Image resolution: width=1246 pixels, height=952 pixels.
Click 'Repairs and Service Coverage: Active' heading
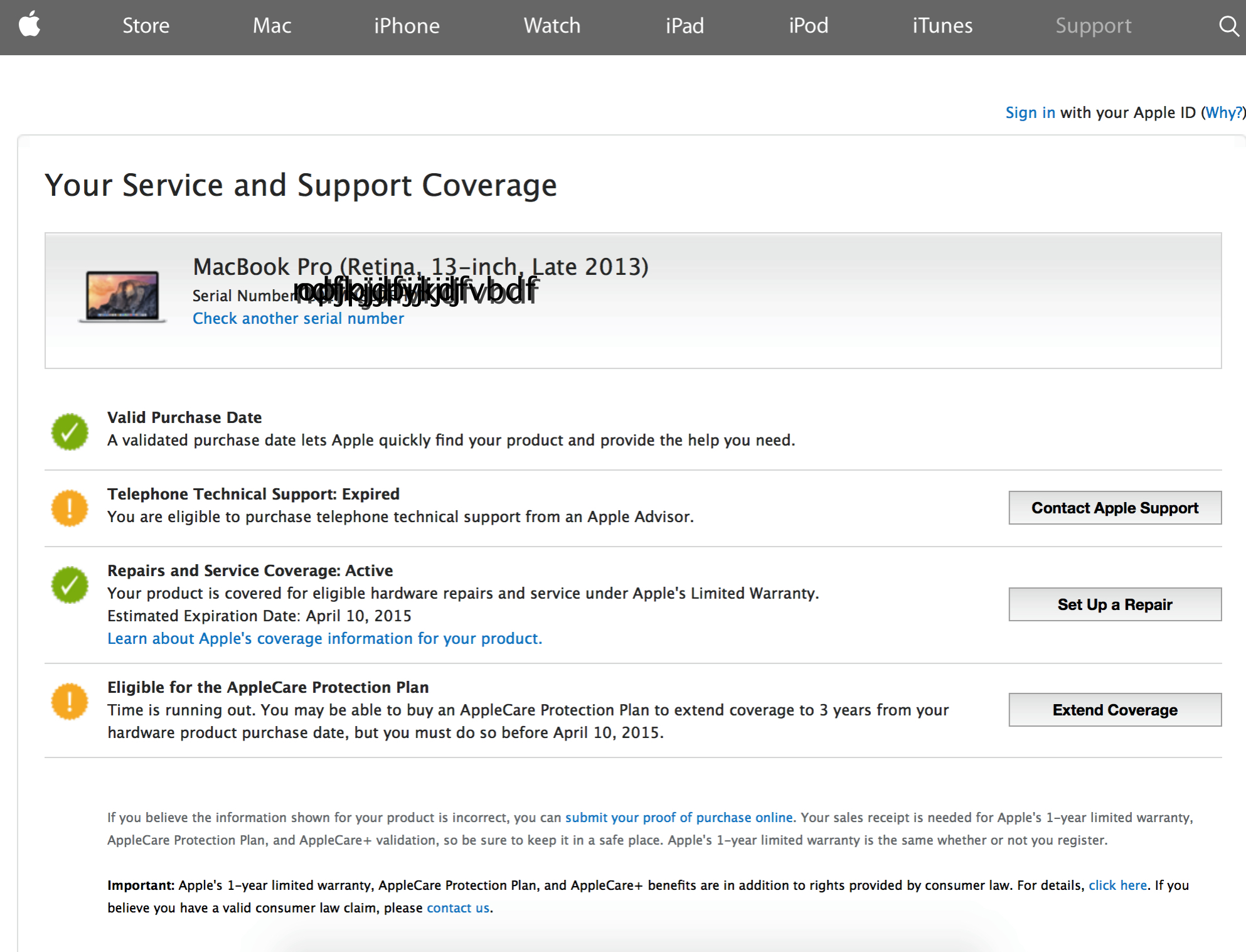tap(250, 570)
